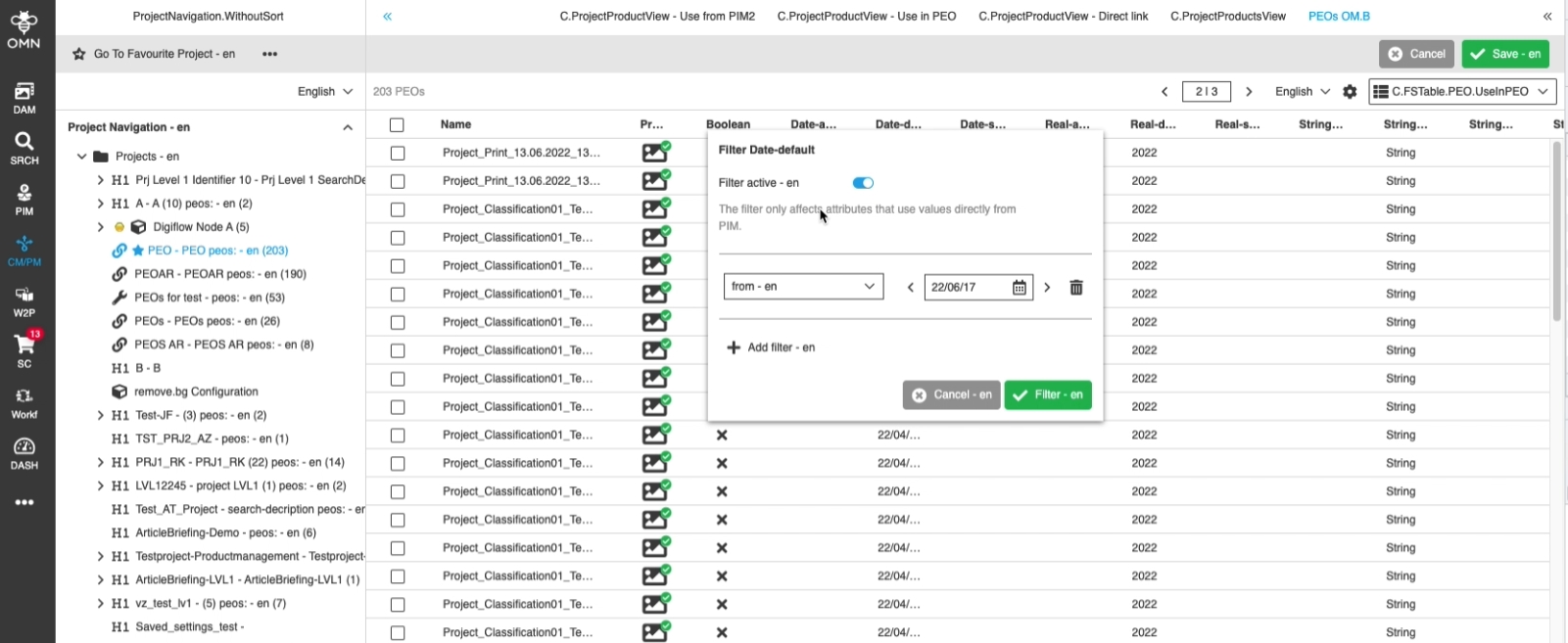This screenshot has width=1568, height=643.
Task: Open the W2P module icon
Action: pyautogui.click(x=24, y=300)
